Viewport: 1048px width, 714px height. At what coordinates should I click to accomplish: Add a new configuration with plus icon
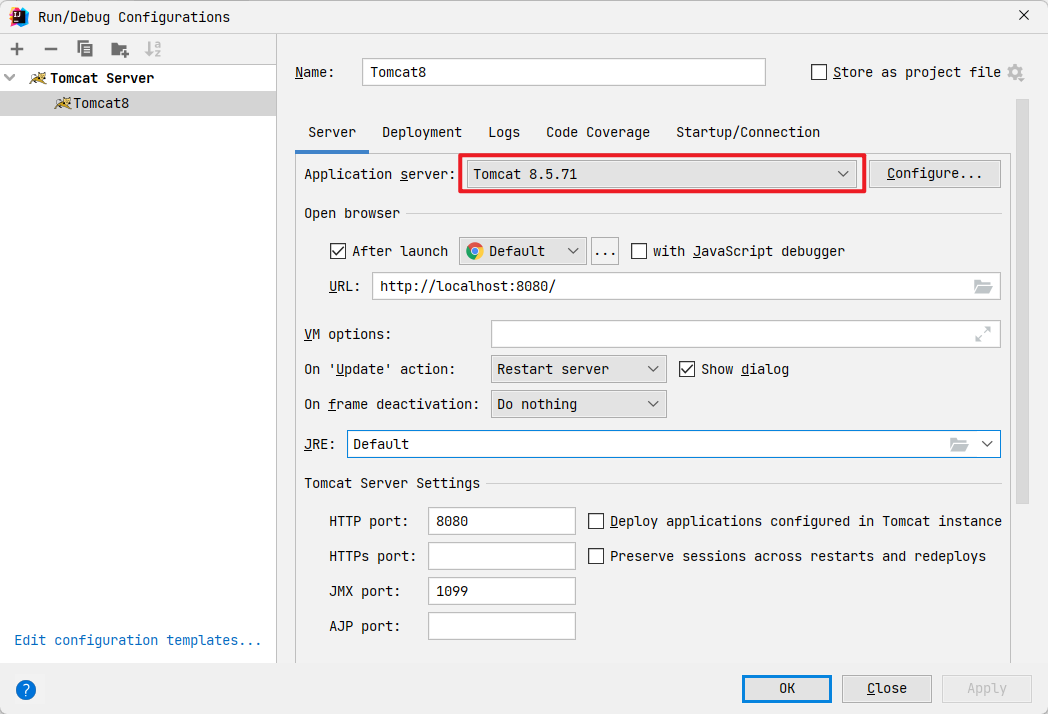point(17,49)
